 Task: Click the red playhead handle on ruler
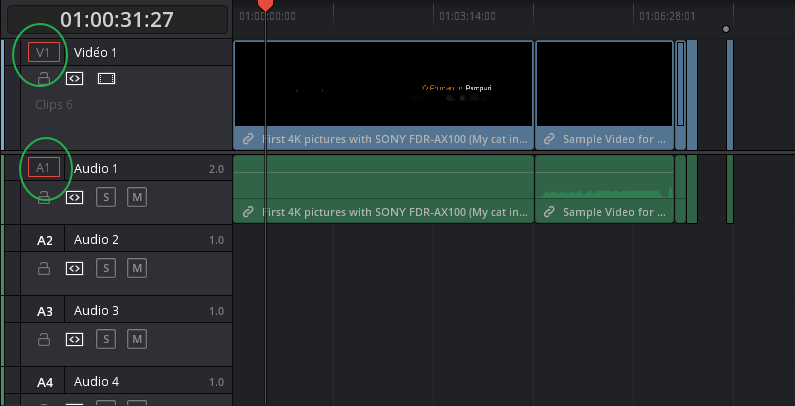265,5
